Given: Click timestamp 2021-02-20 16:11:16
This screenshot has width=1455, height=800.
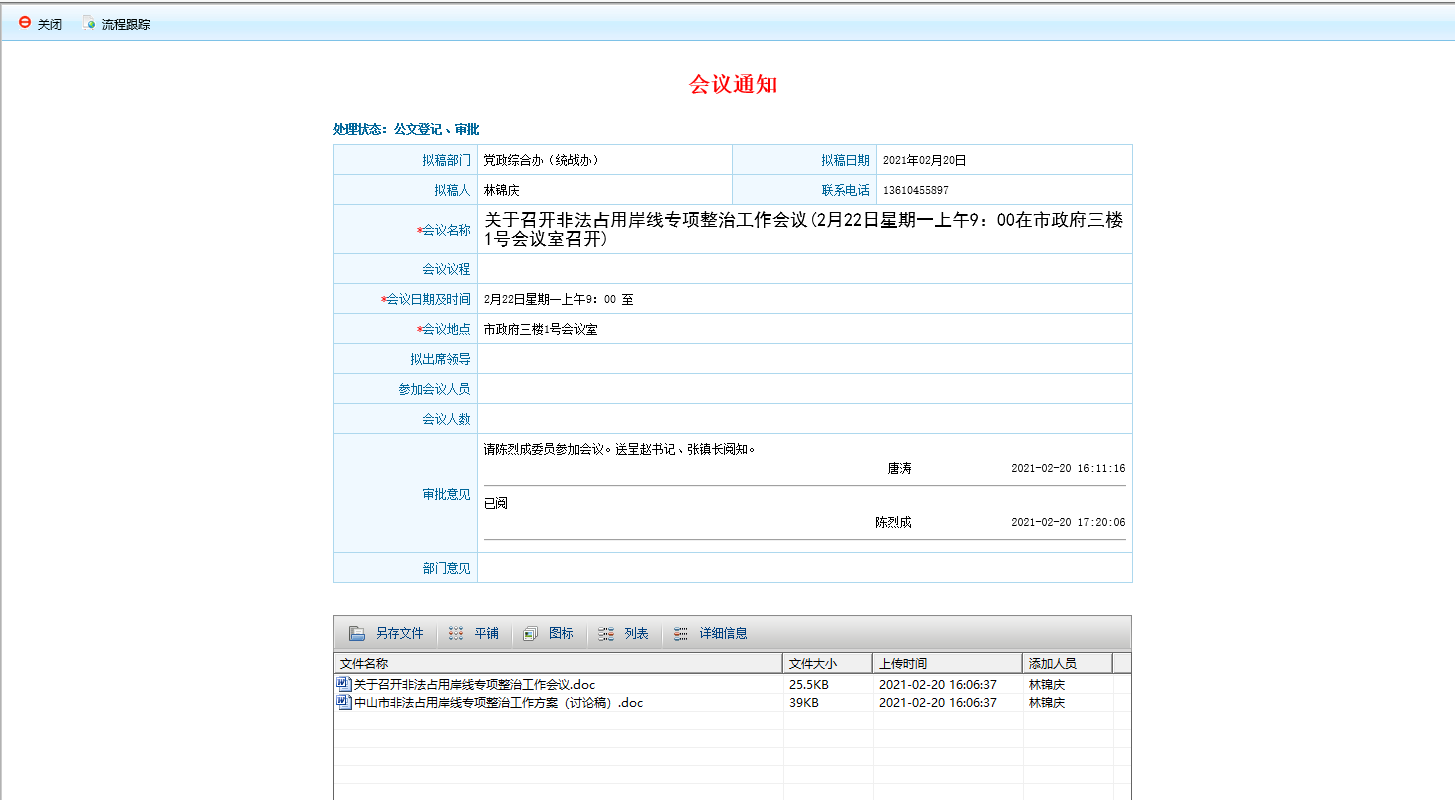Looking at the screenshot, I should pos(1068,468).
